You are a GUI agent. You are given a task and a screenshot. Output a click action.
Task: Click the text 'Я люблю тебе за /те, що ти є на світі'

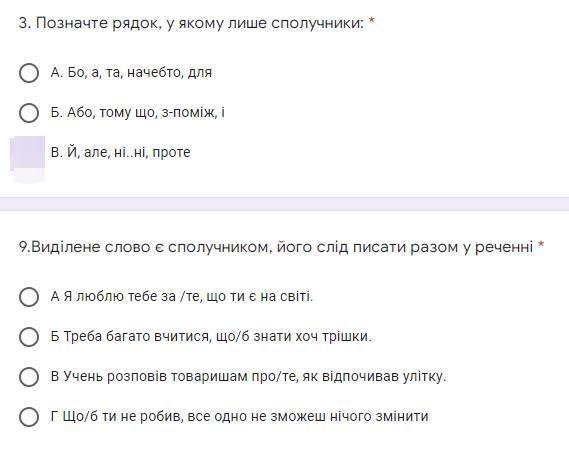pyautogui.click(x=188, y=296)
